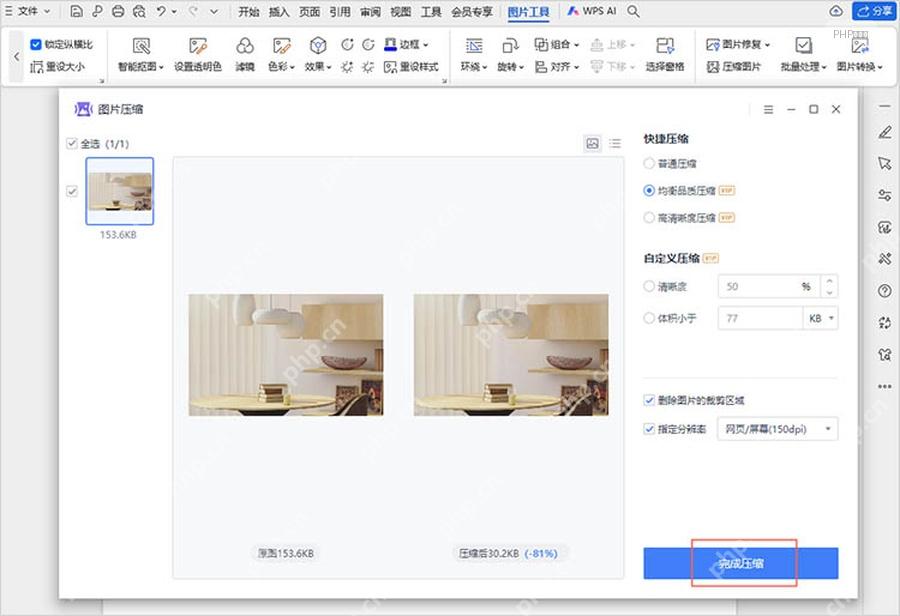The height and width of the screenshot is (616, 900).
Task: Switch to the 图片工具 picture tools tab
Action: [x=529, y=11]
